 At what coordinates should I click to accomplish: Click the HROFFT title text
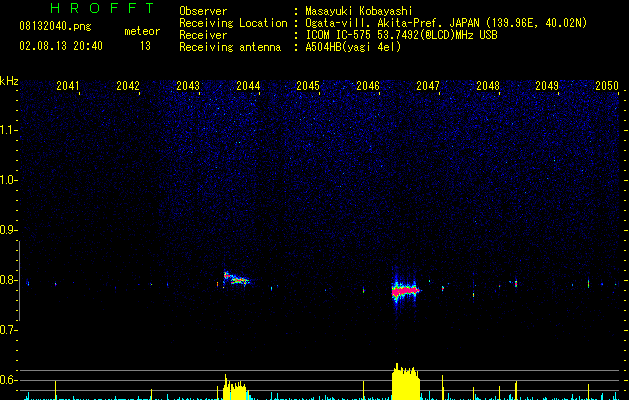[103, 8]
